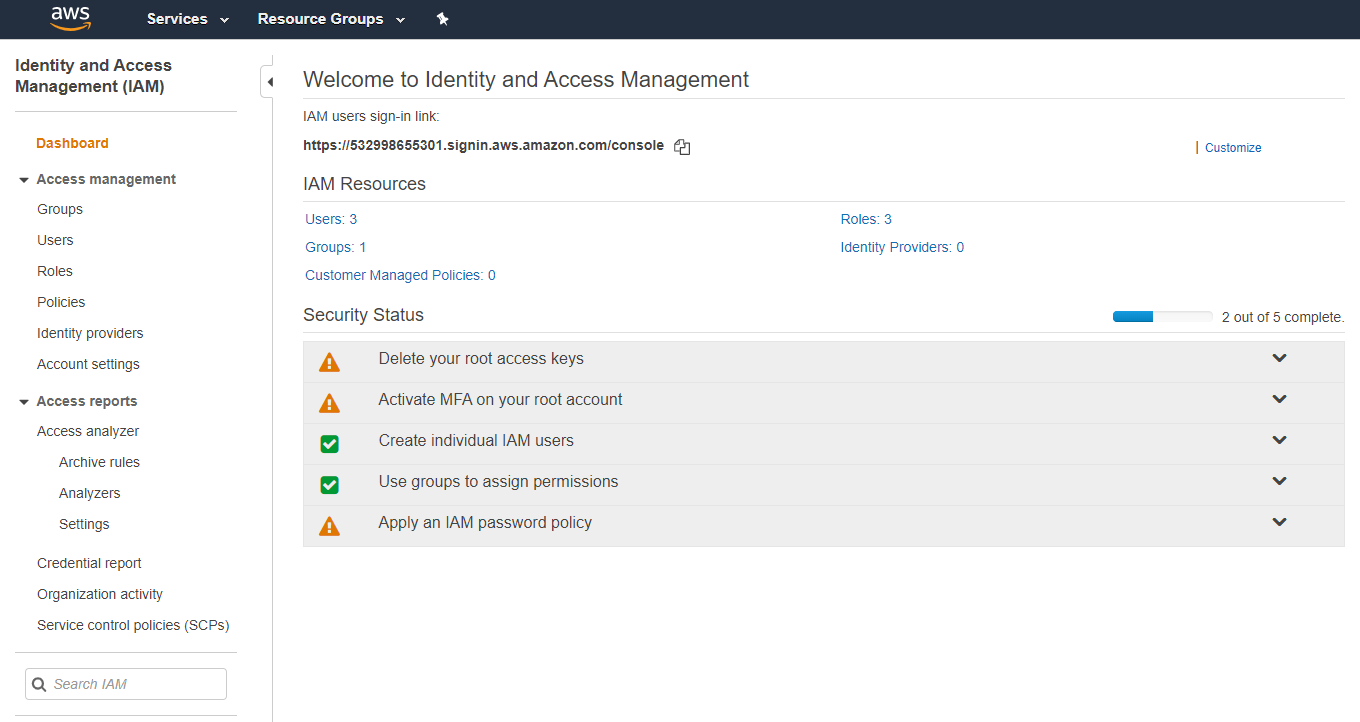Click the Apply an IAM password policy title
Screen dimensions: 1360x722
pyautogui.click(x=485, y=522)
